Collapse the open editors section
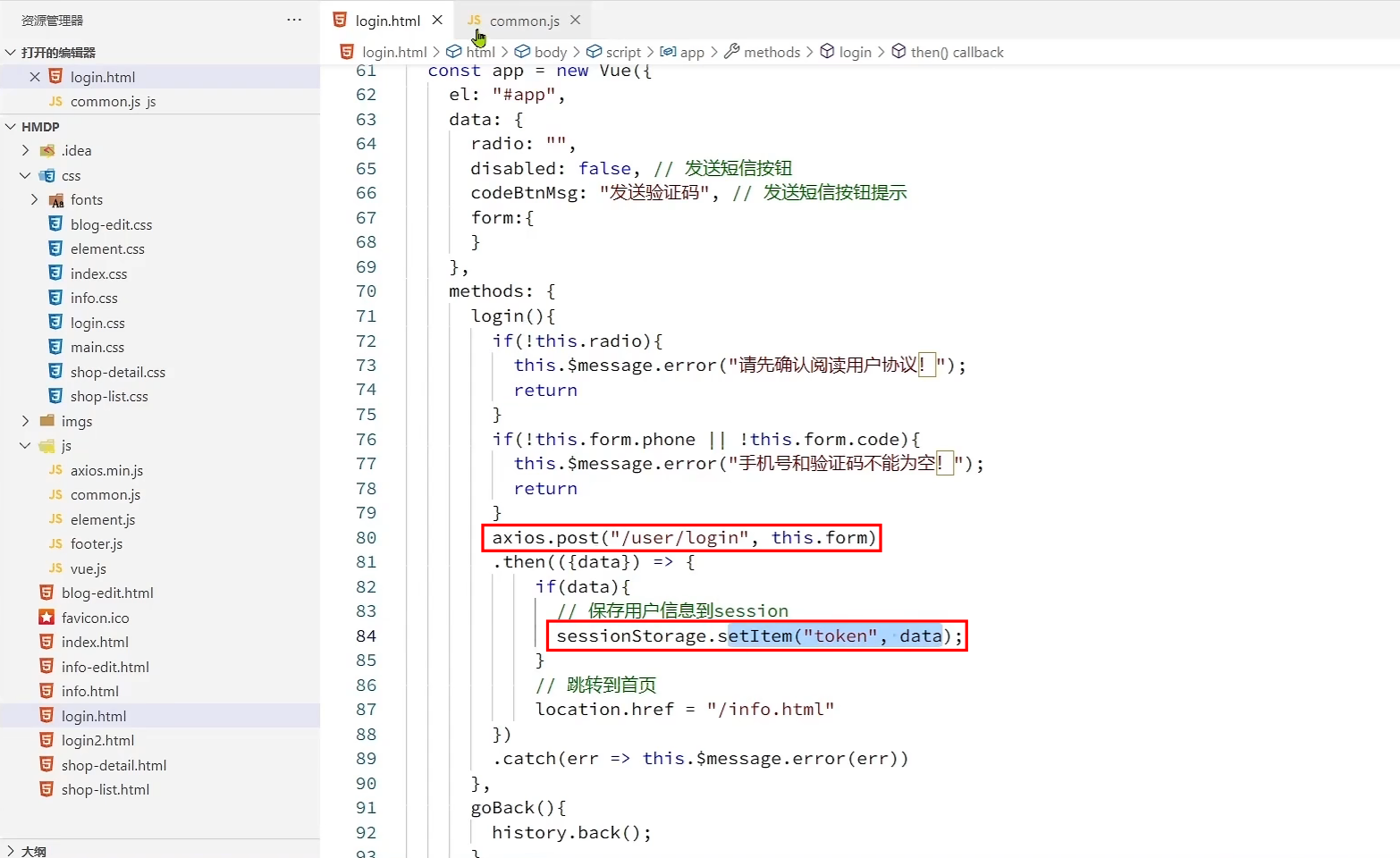This screenshot has width=1400, height=858. coord(11,53)
